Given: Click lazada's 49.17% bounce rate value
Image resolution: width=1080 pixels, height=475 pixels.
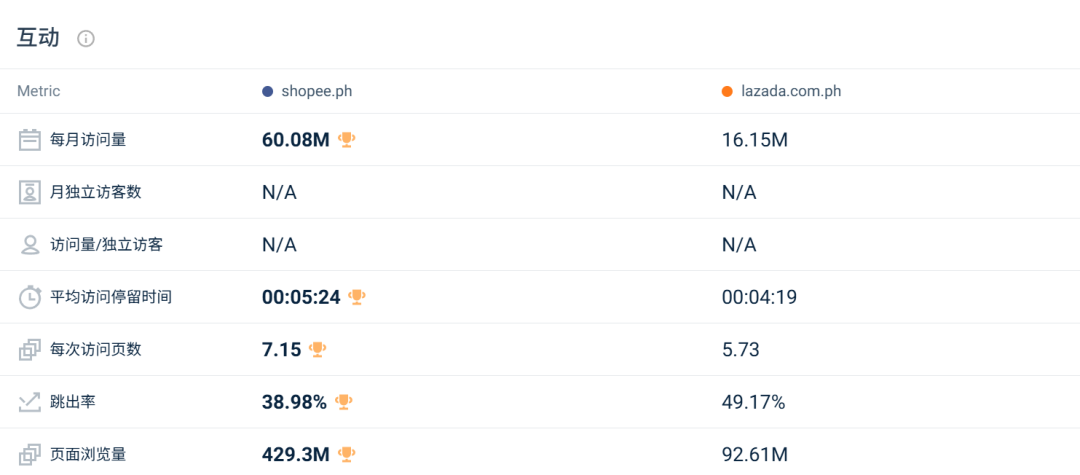Looking at the screenshot, I should (753, 402).
